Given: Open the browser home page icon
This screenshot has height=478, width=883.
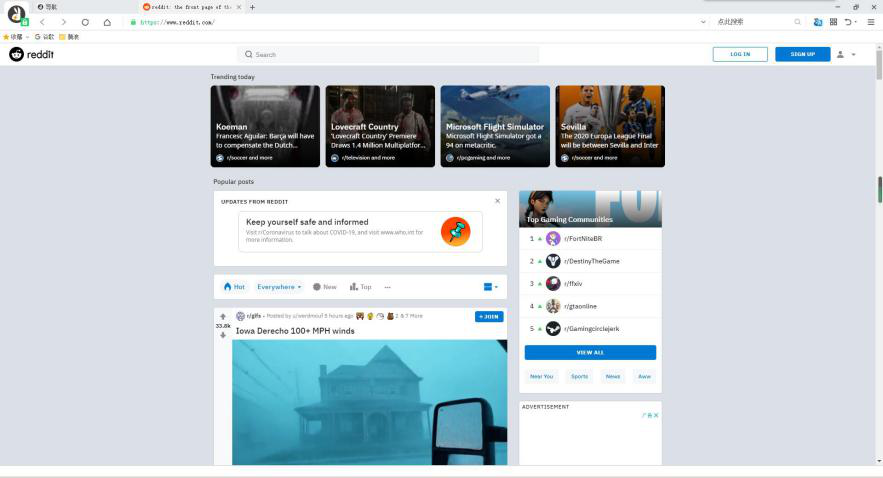Looking at the screenshot, I should (x=107, y=22).
